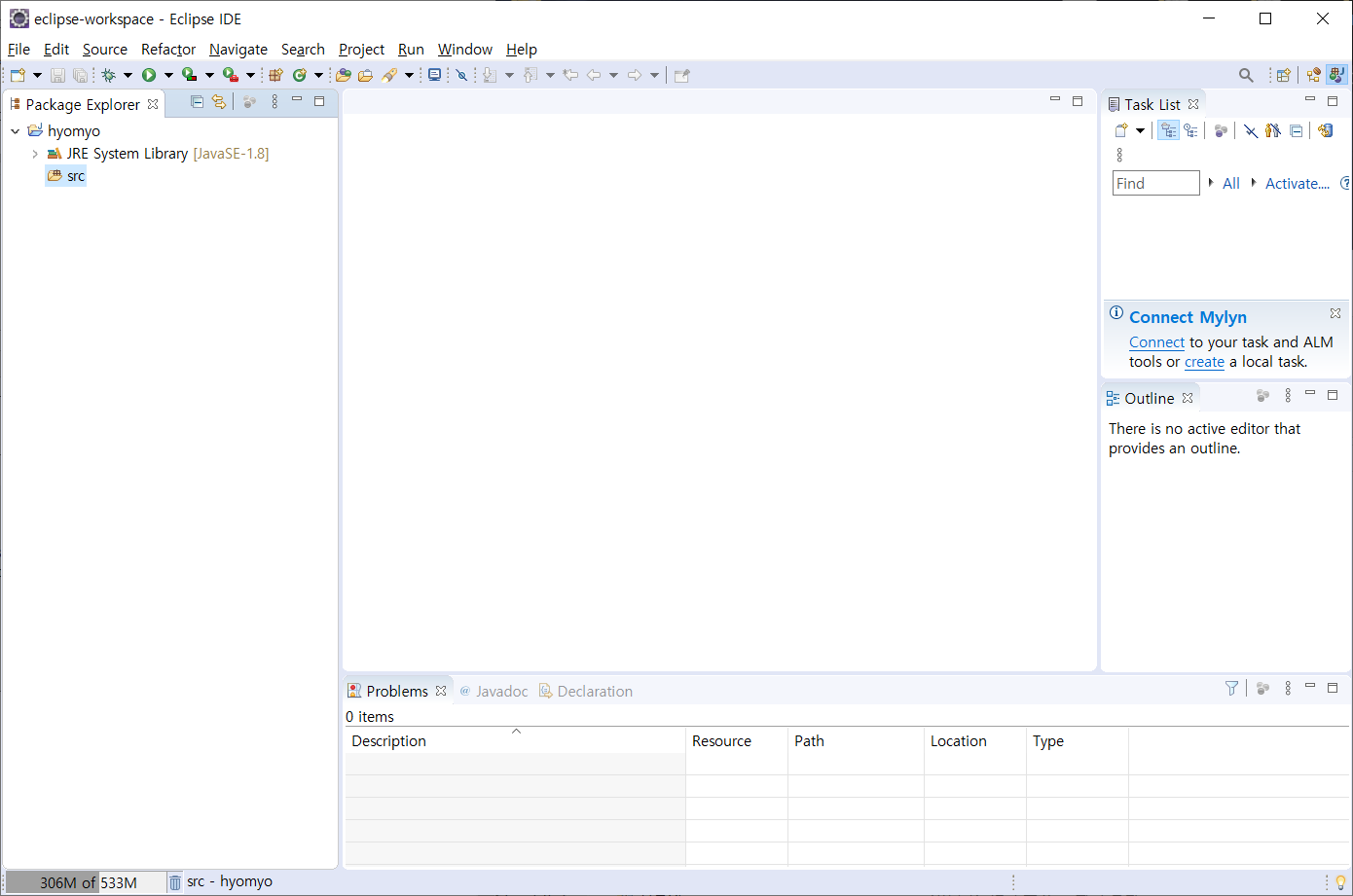Toggle Link with Editor in Package Explorer
Screen dimensions: 1353x896
(x=219, y=101)
